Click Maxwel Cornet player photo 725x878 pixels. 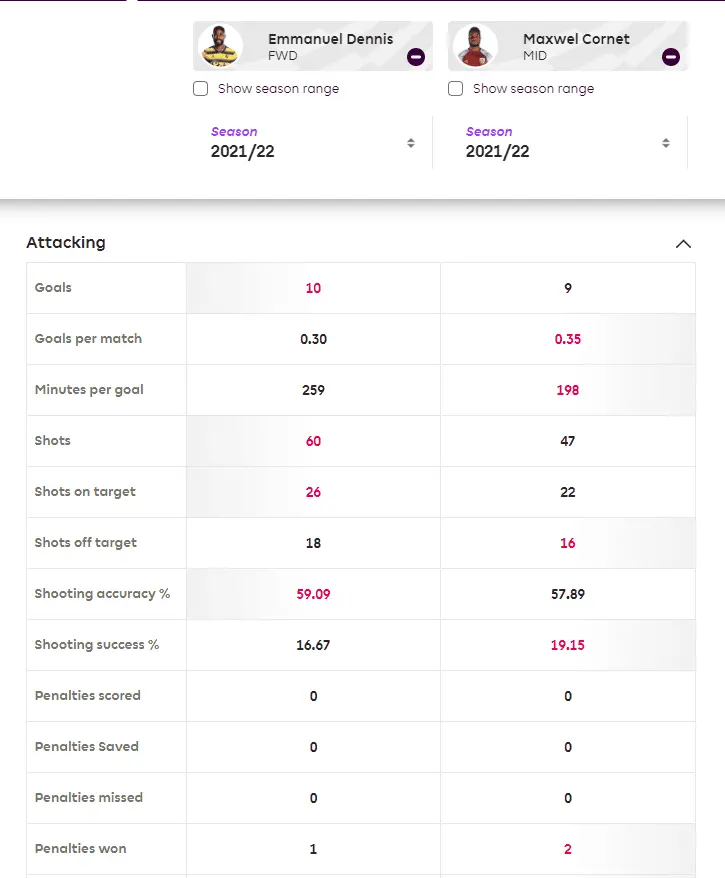pos(475,46)
